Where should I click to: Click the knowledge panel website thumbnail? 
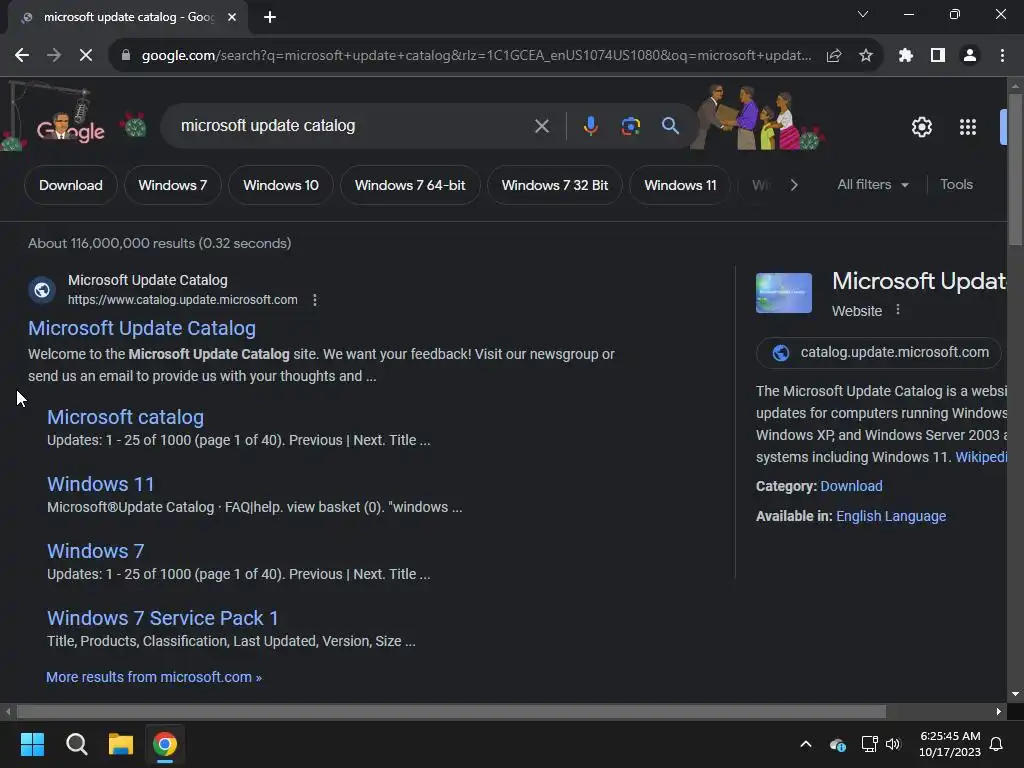784,293
